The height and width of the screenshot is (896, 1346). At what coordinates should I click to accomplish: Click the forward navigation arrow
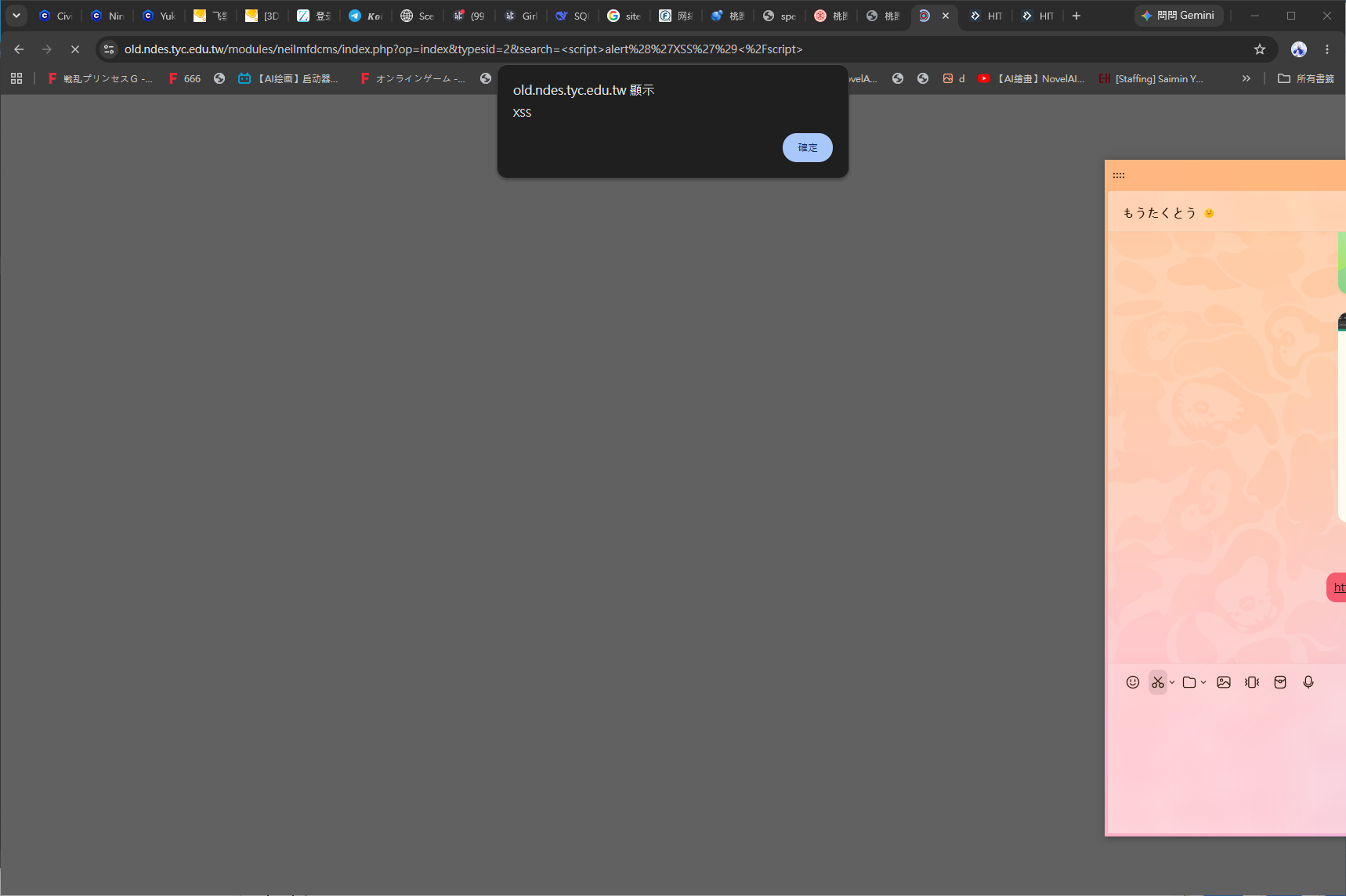47,49
